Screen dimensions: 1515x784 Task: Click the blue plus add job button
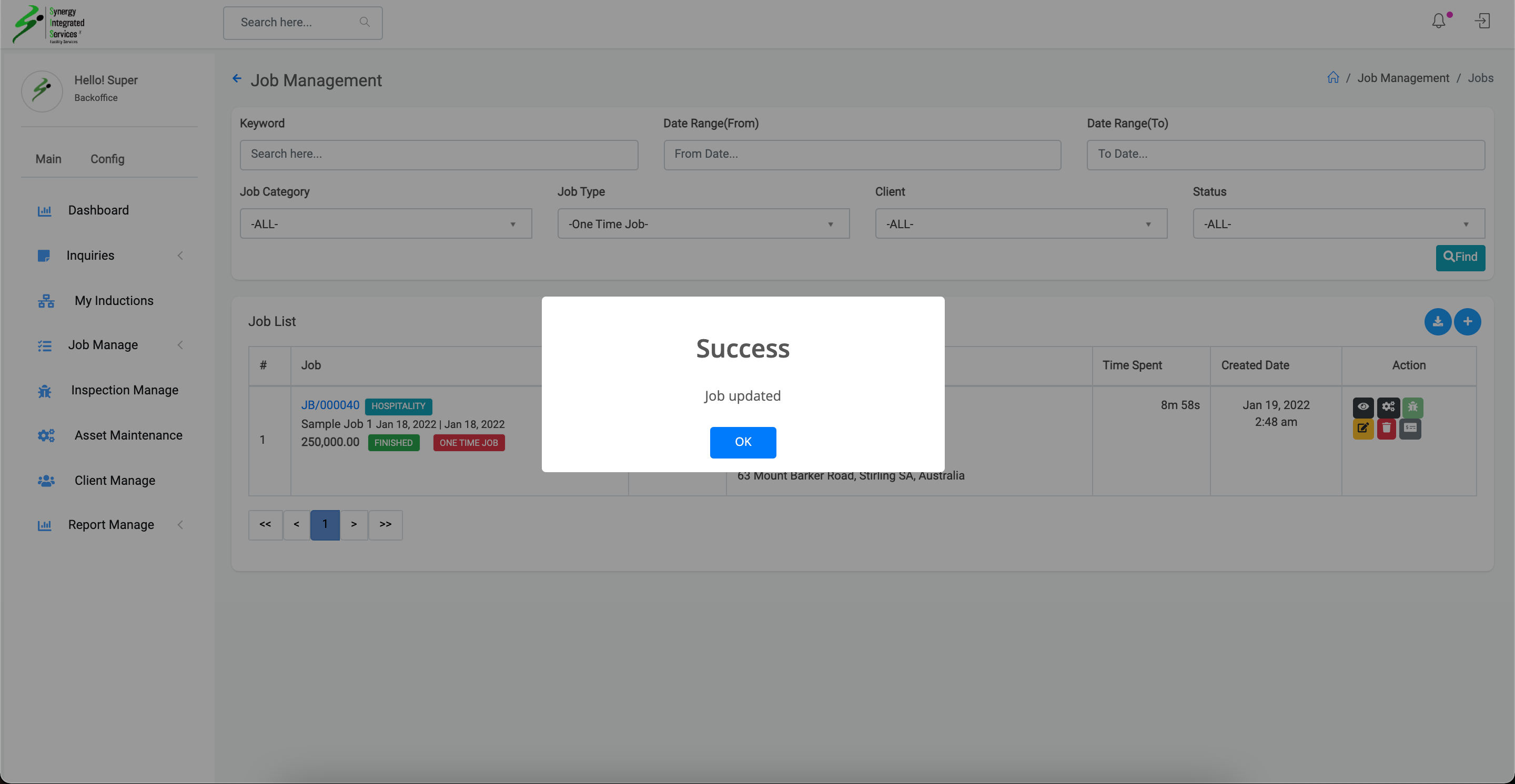[x=1467, y=321]
